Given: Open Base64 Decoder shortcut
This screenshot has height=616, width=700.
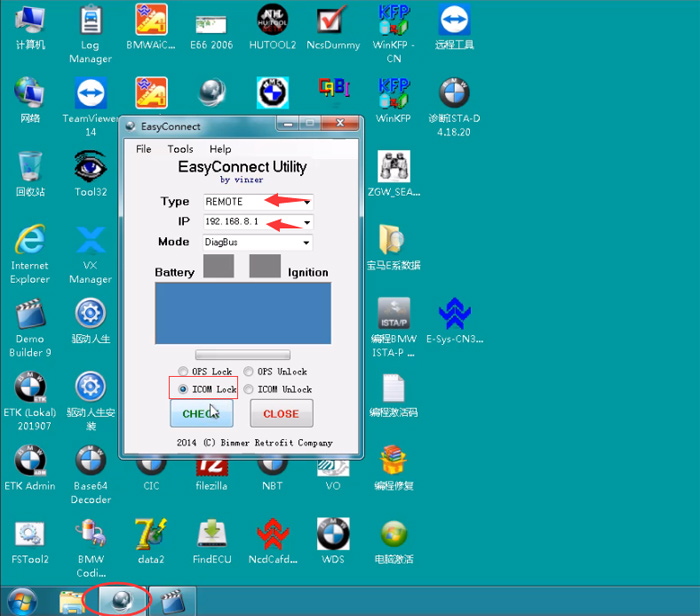Looking at the screenshot, I should click(91, 474).
